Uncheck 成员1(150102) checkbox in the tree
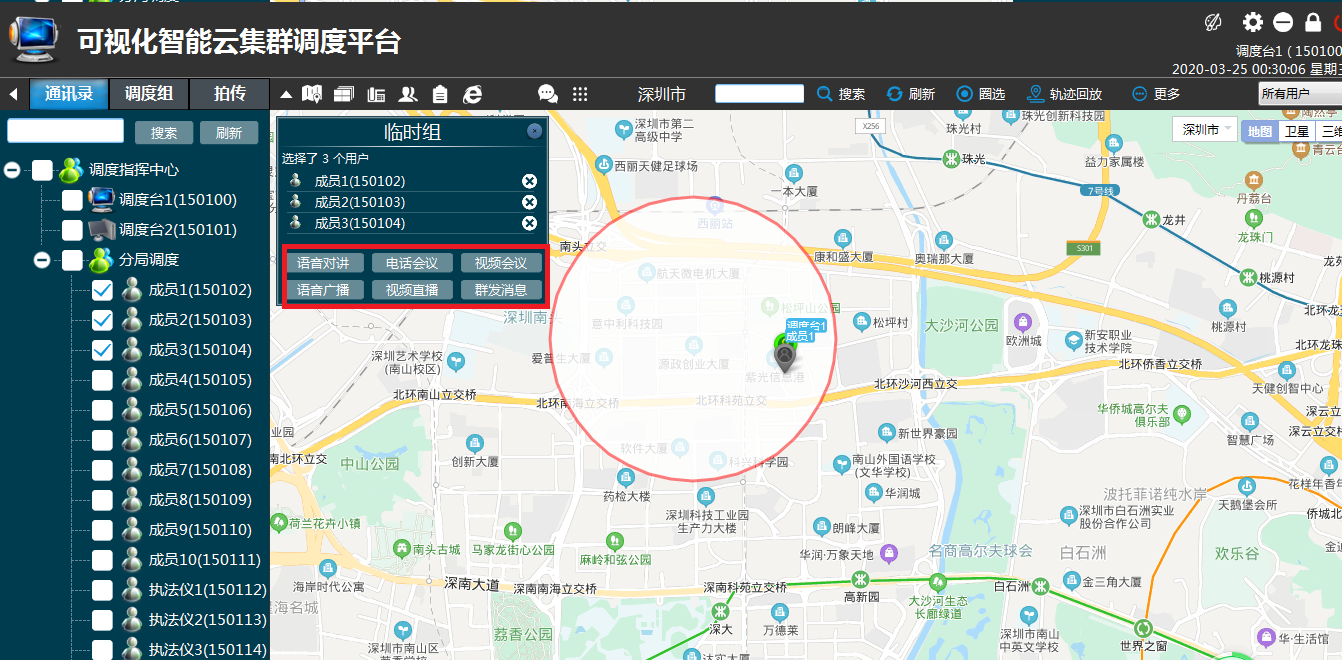The height and width of the screenshot is (660, 1342). point(102,290)
